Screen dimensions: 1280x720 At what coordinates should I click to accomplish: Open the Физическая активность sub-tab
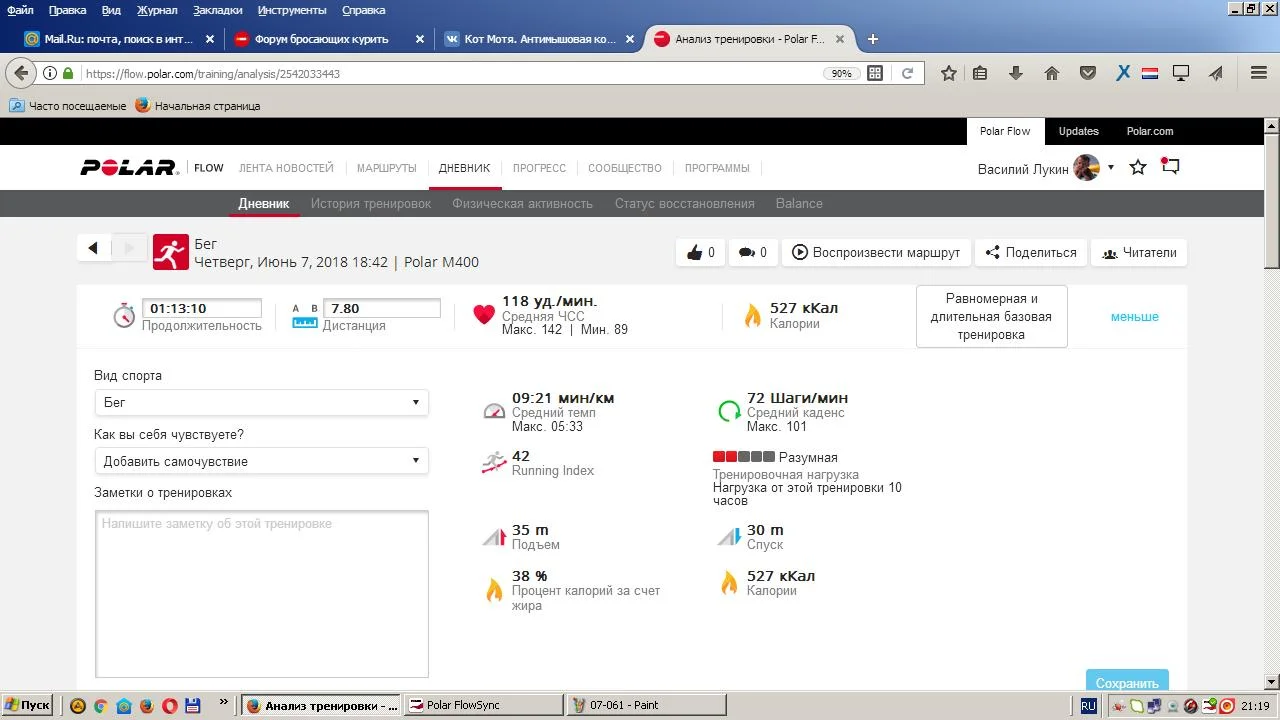tap(522, 203)
